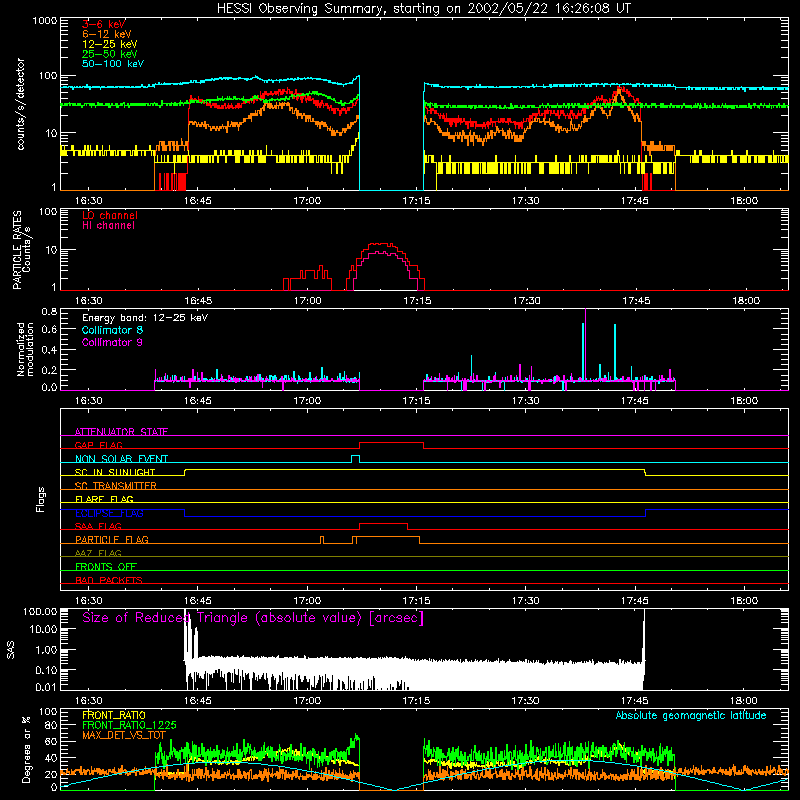The height and width of the screenshot is (800, 800).
Task: Click the SC TRANSMITTER flag label
Action: [115, 486]
